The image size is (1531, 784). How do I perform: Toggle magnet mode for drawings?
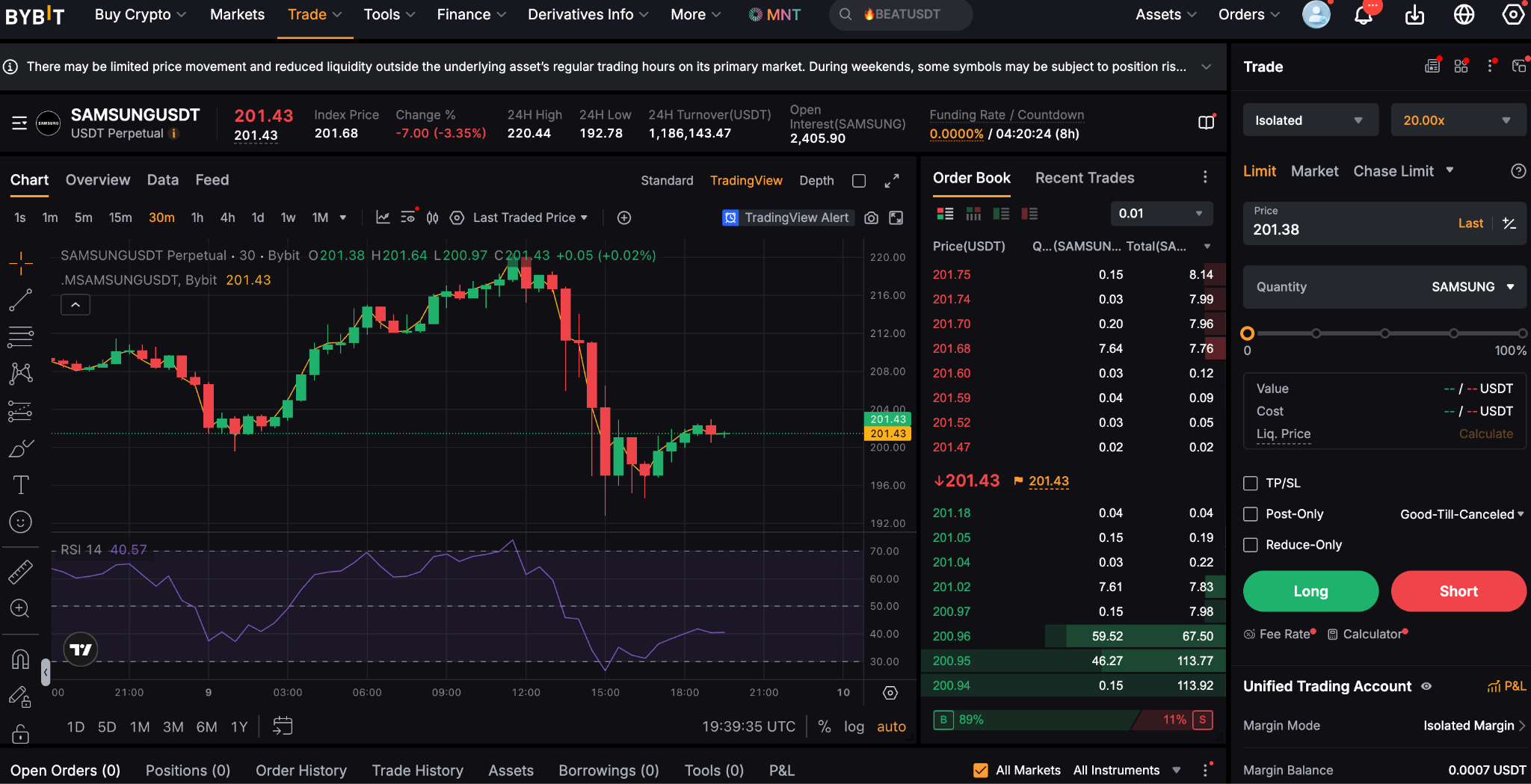21,658
